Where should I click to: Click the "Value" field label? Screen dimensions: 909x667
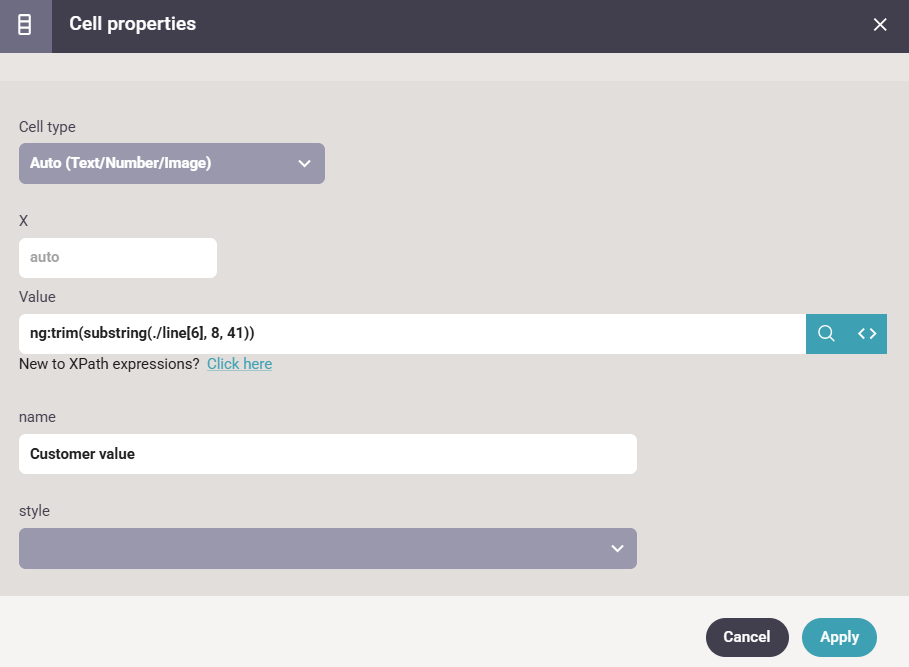37,297
